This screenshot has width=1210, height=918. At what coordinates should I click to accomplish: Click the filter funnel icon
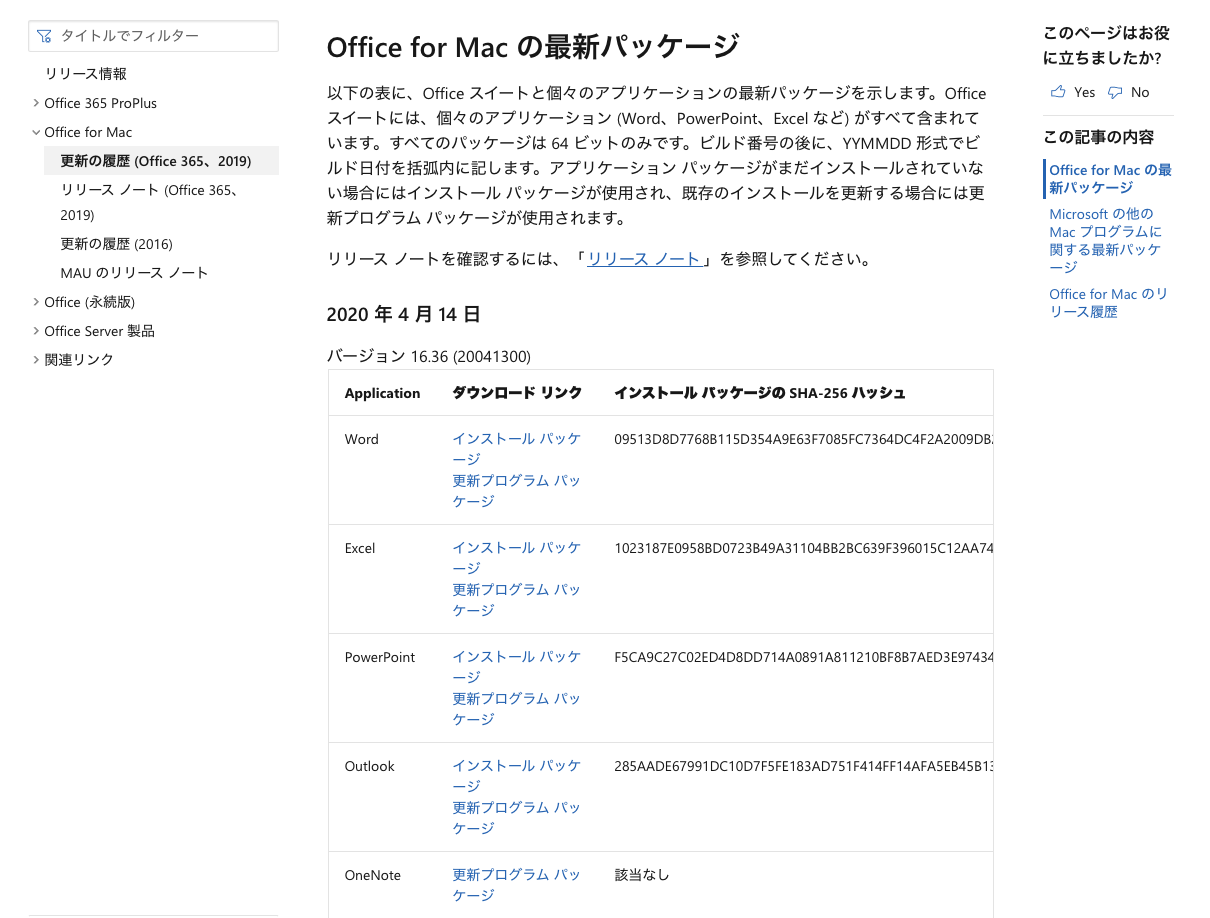[44, 36]
